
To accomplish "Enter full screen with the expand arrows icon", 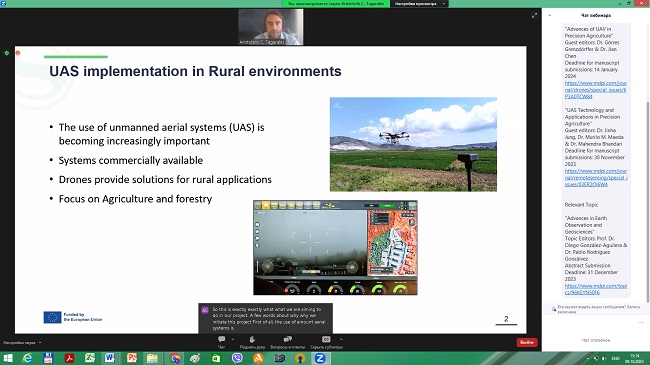I will point(534,15).
